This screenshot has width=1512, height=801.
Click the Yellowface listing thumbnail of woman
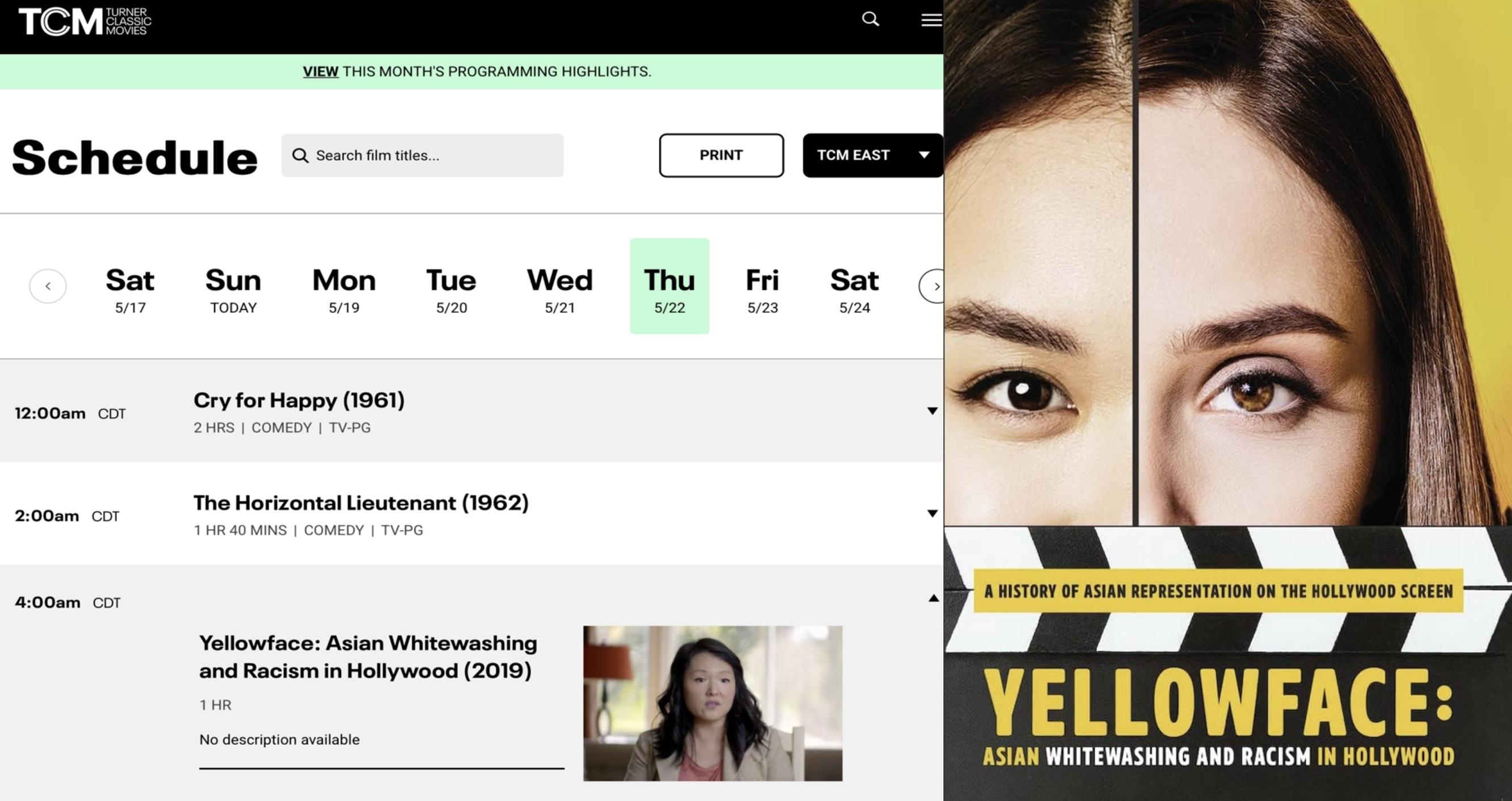click(x=713, y=703)
